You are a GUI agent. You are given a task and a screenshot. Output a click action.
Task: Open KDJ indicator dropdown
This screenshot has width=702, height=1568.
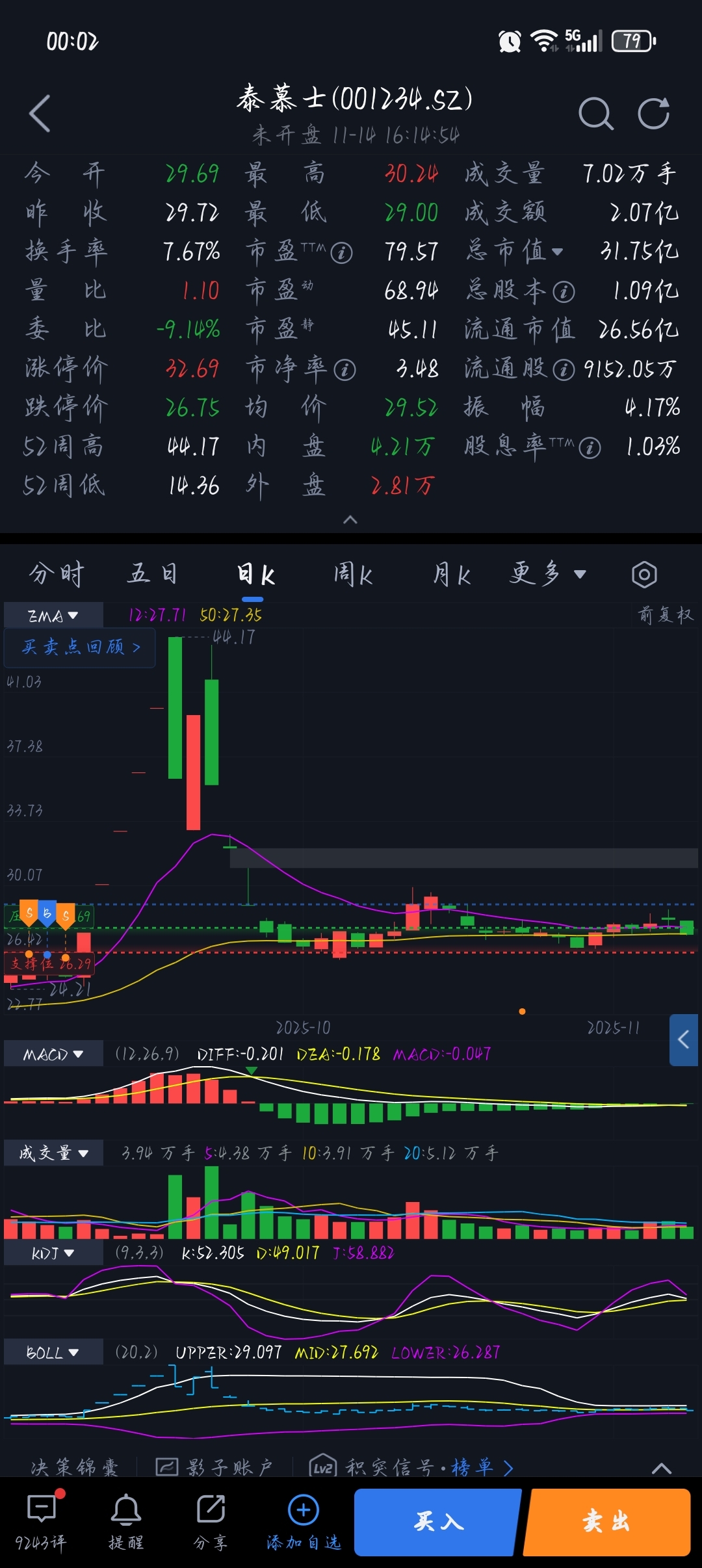coord(53,1253)
